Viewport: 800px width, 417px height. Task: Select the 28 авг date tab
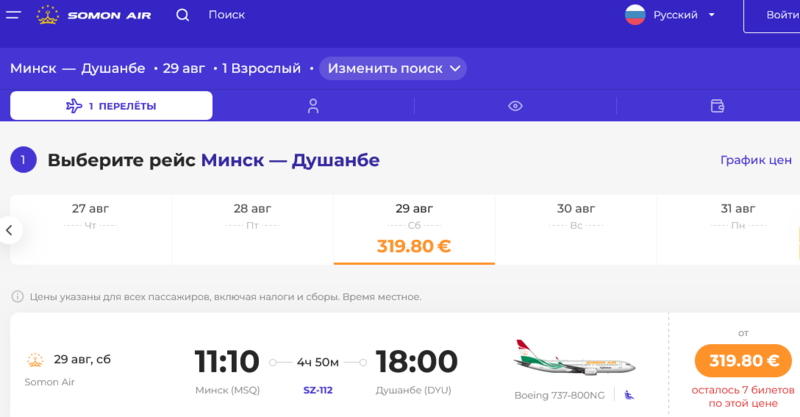coord(253,230)
